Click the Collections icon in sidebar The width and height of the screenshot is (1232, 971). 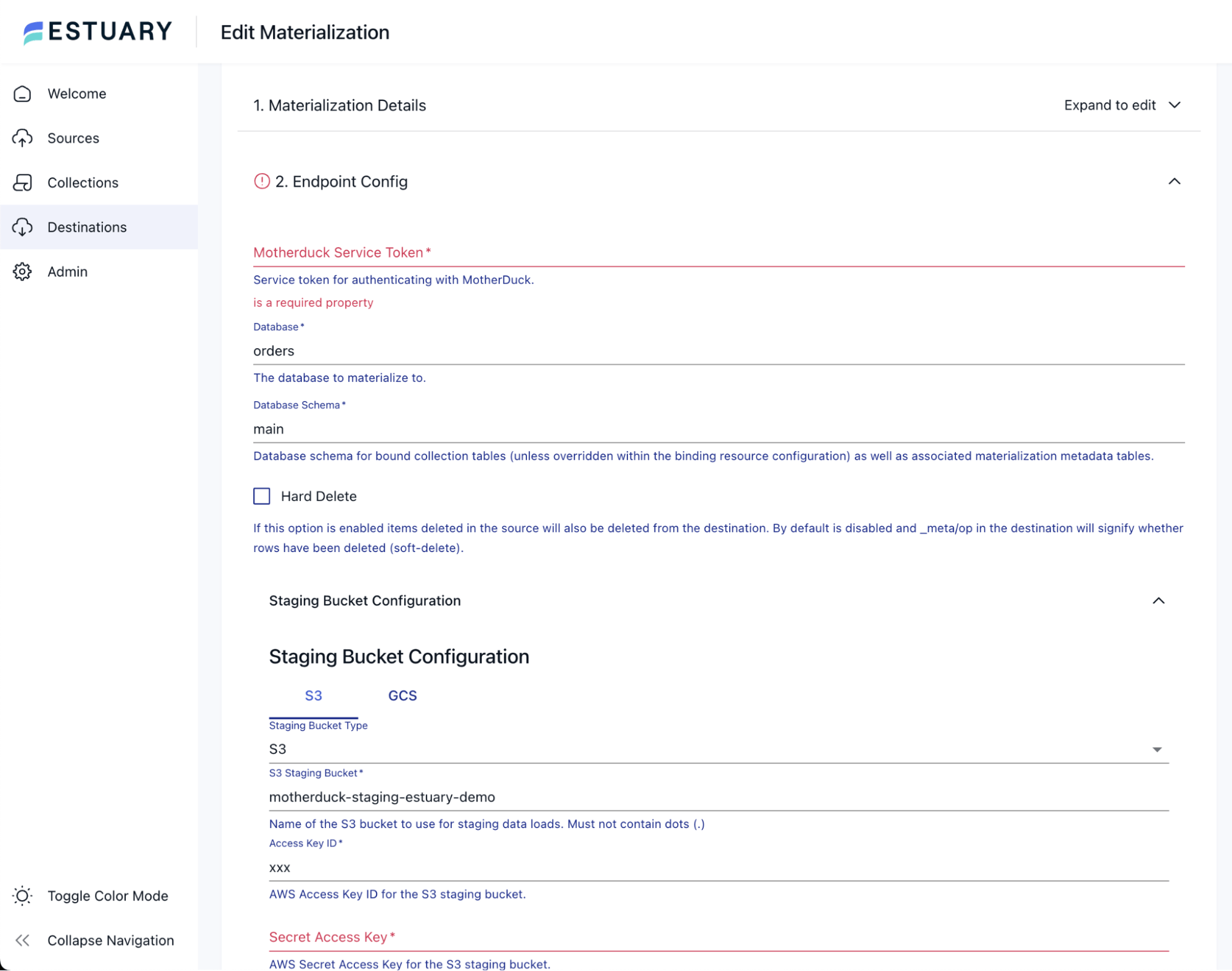tap(23, 183)
